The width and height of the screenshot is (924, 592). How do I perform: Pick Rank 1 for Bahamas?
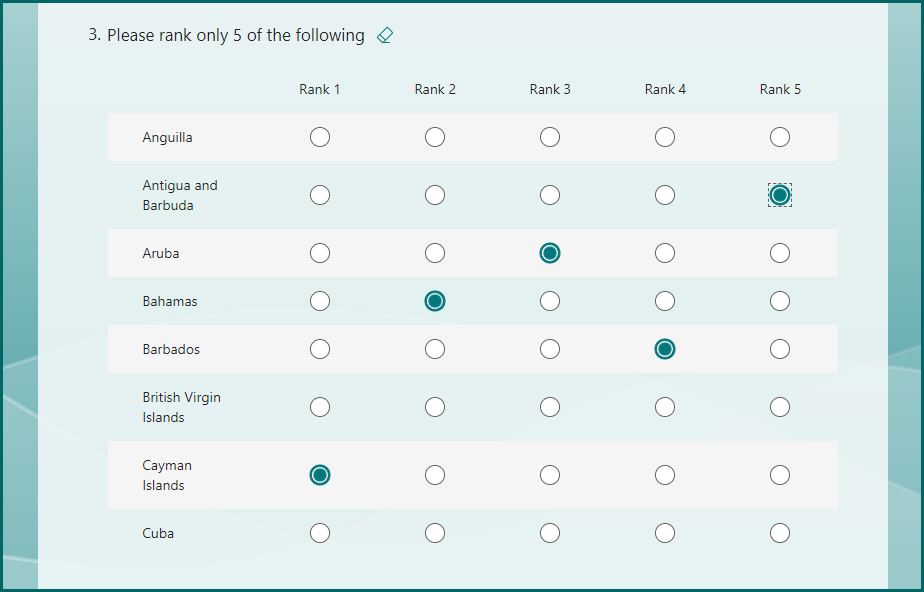320,301
